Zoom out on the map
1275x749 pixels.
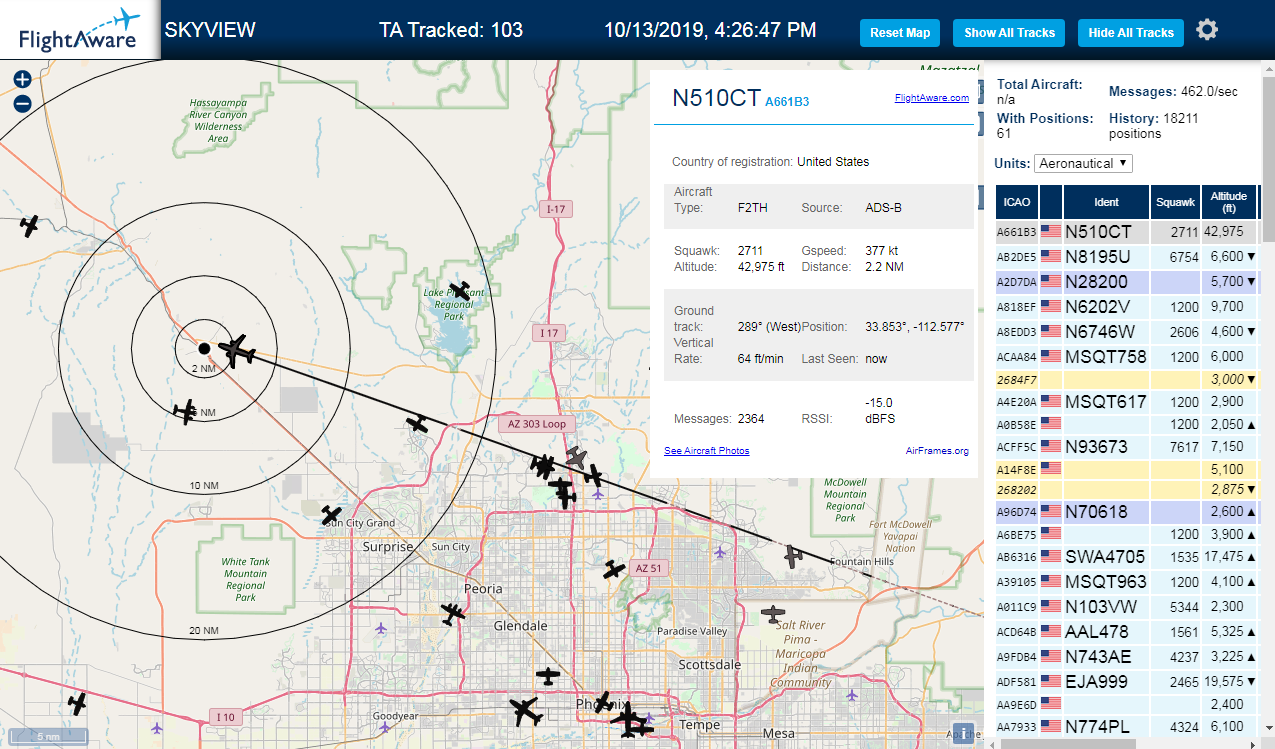[x=22, y=103]
